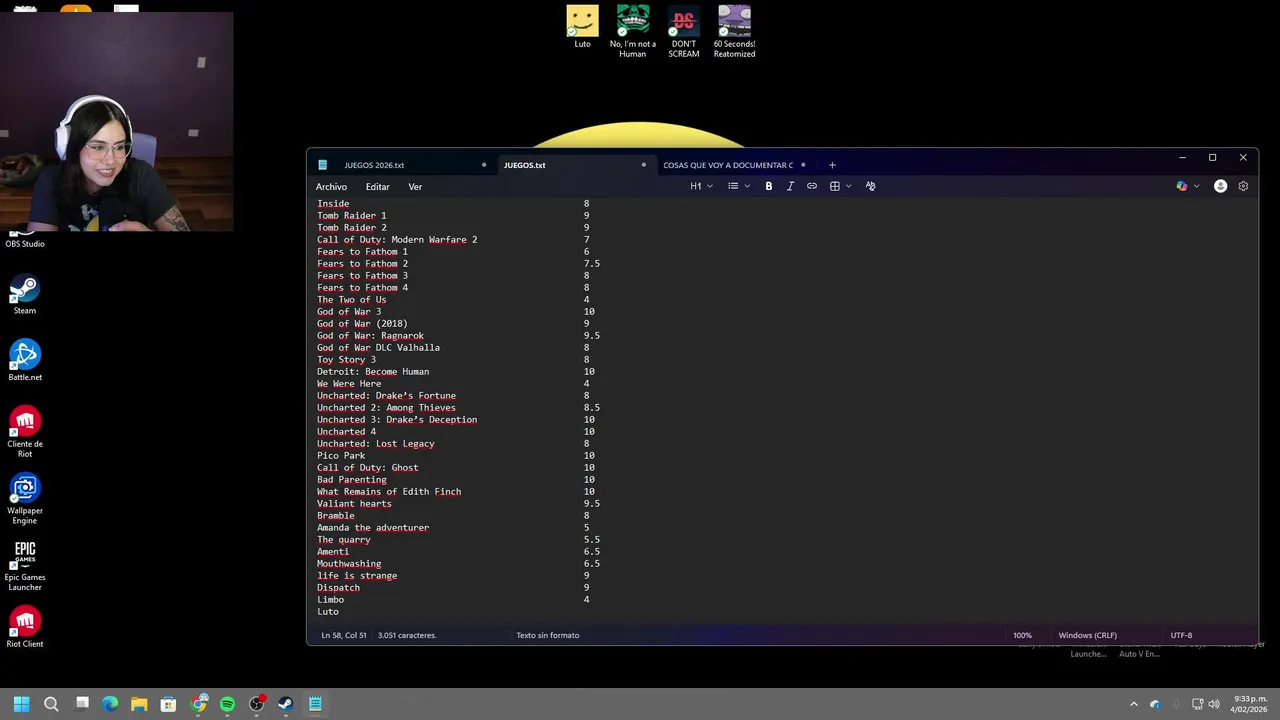Open Microsoft Edge from the taskbar
The height and width of the screenshot is (720, 1280).
(110, 704)
